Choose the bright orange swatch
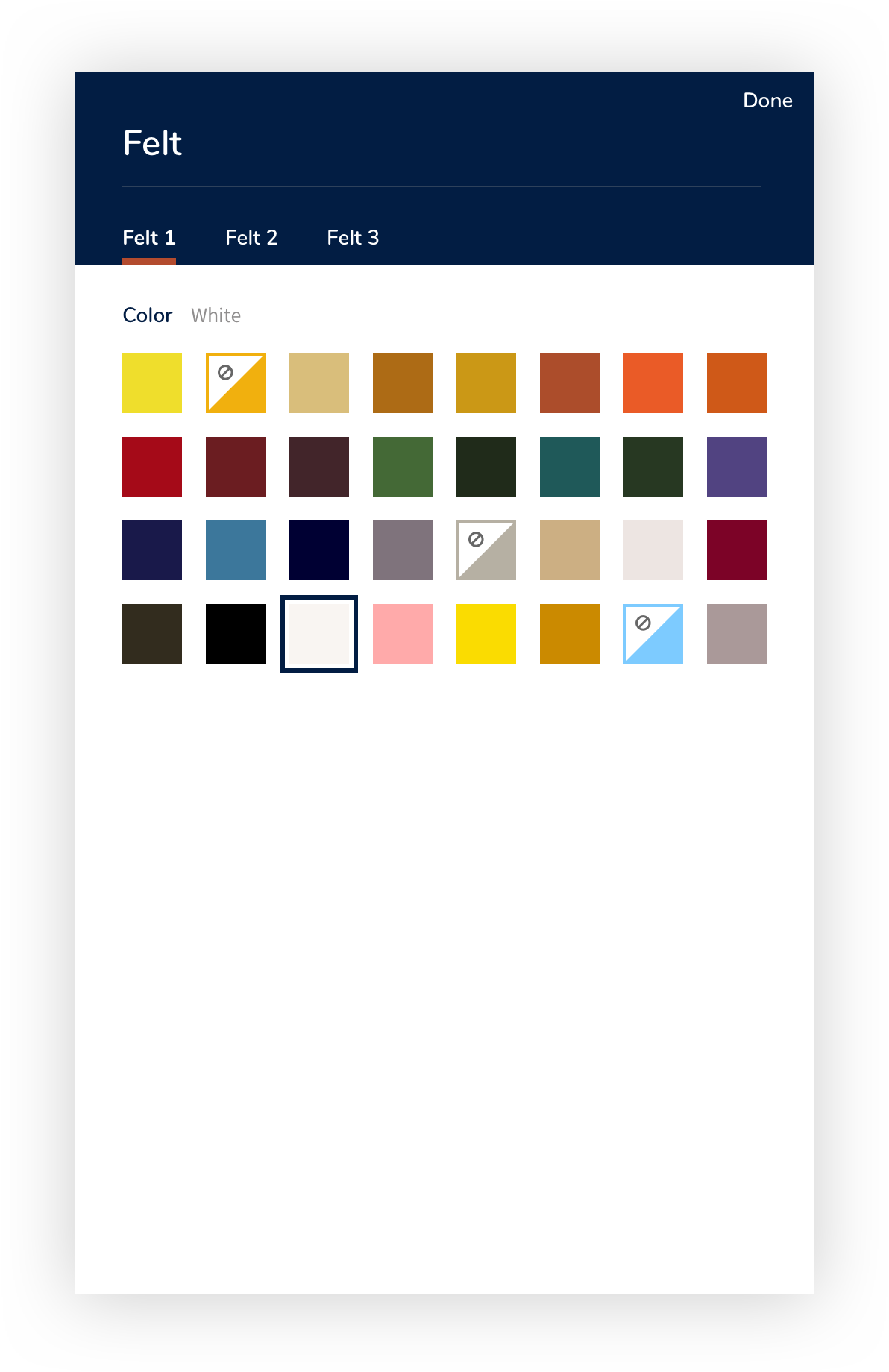This screenshot has height=1372, width=889. (653, 383)
